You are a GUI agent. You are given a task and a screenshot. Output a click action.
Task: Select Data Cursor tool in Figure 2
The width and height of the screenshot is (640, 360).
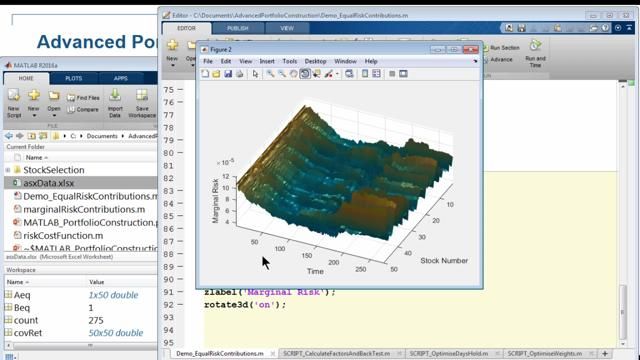click(316, 74)
